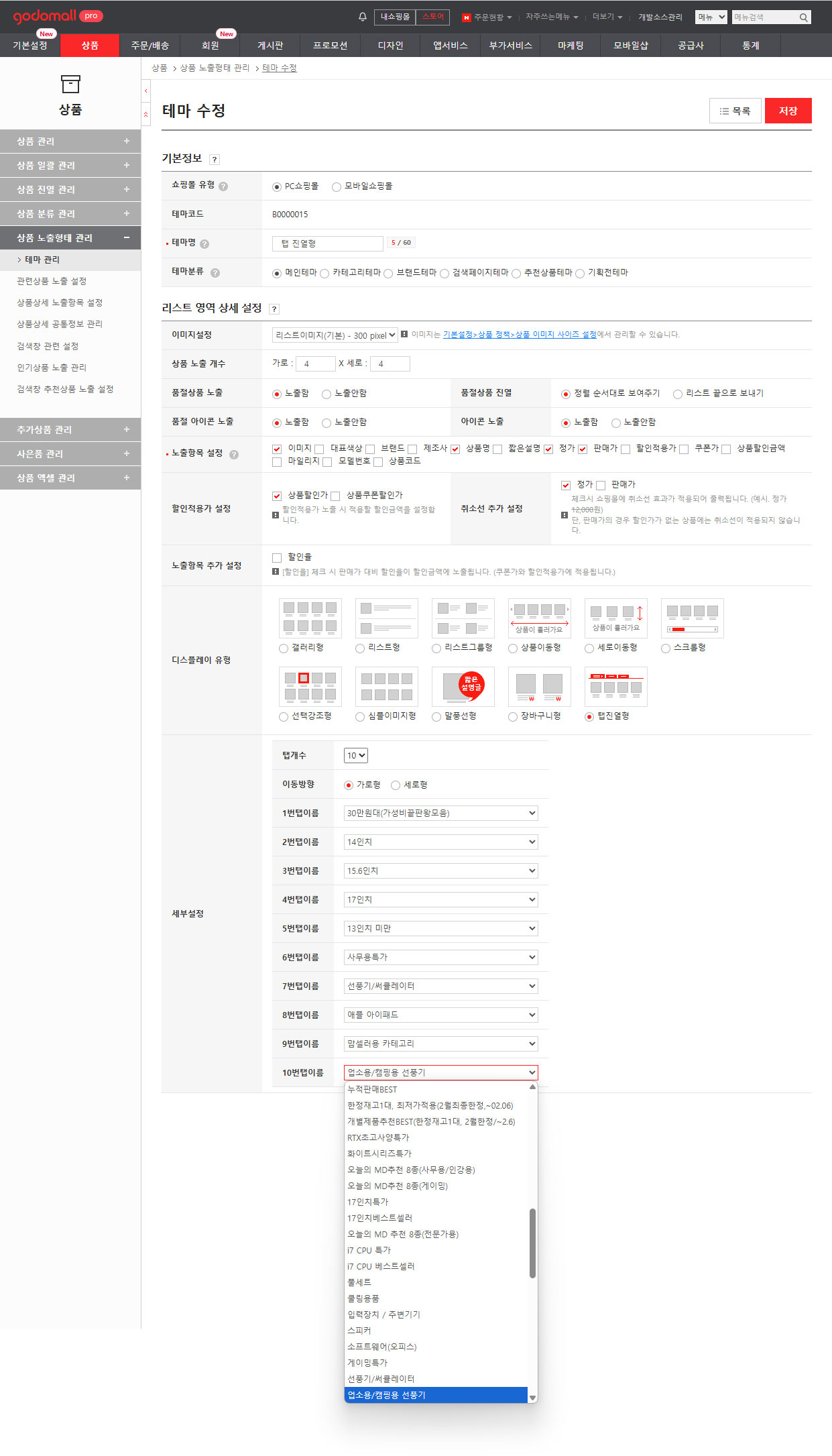The width and height of the screenshot is (832, 1456).
Task: Click the 말풍선형 layout thumbnail
Action: [463, 686]
